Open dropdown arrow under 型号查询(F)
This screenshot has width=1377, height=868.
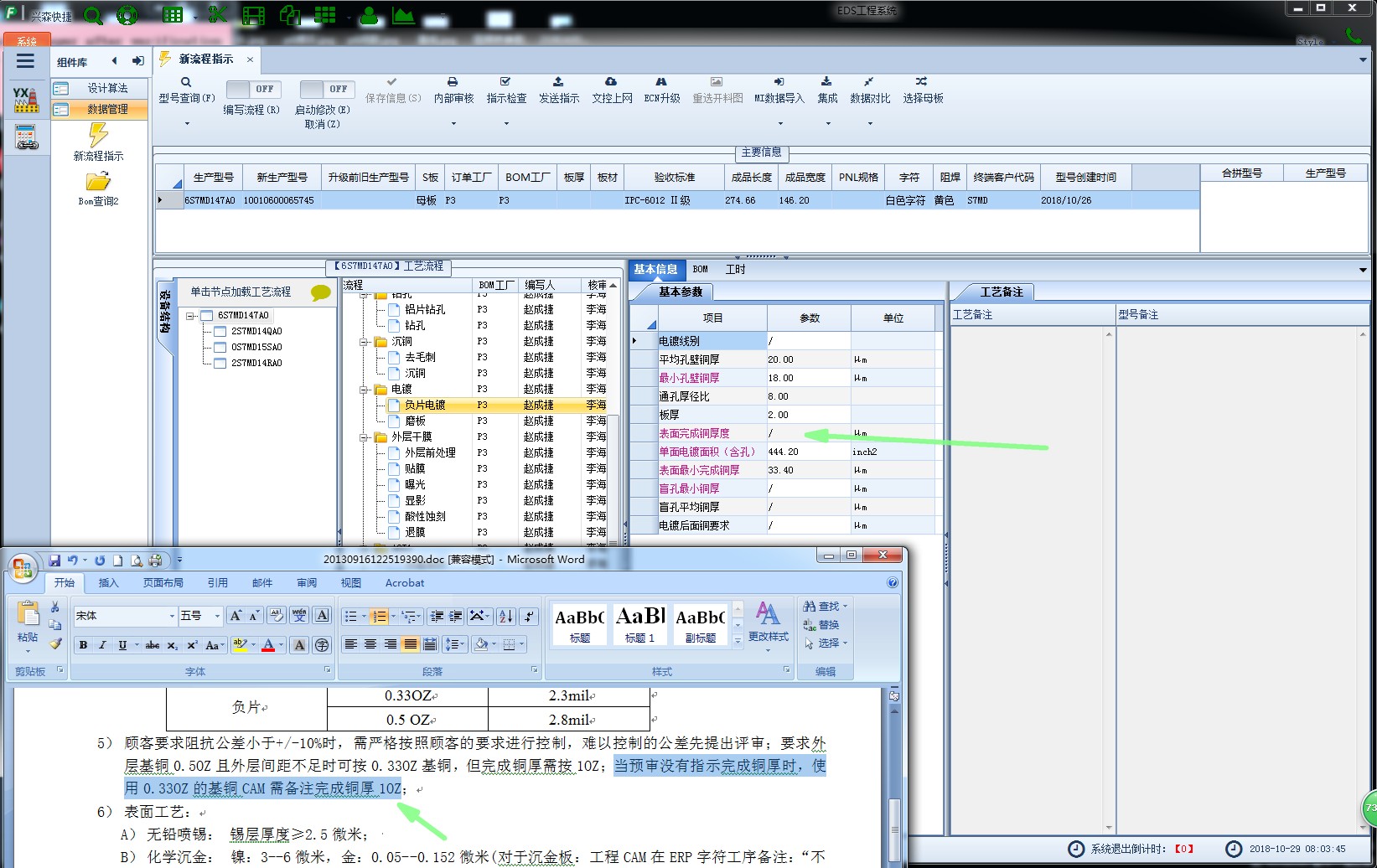click(x=187, y=124)
